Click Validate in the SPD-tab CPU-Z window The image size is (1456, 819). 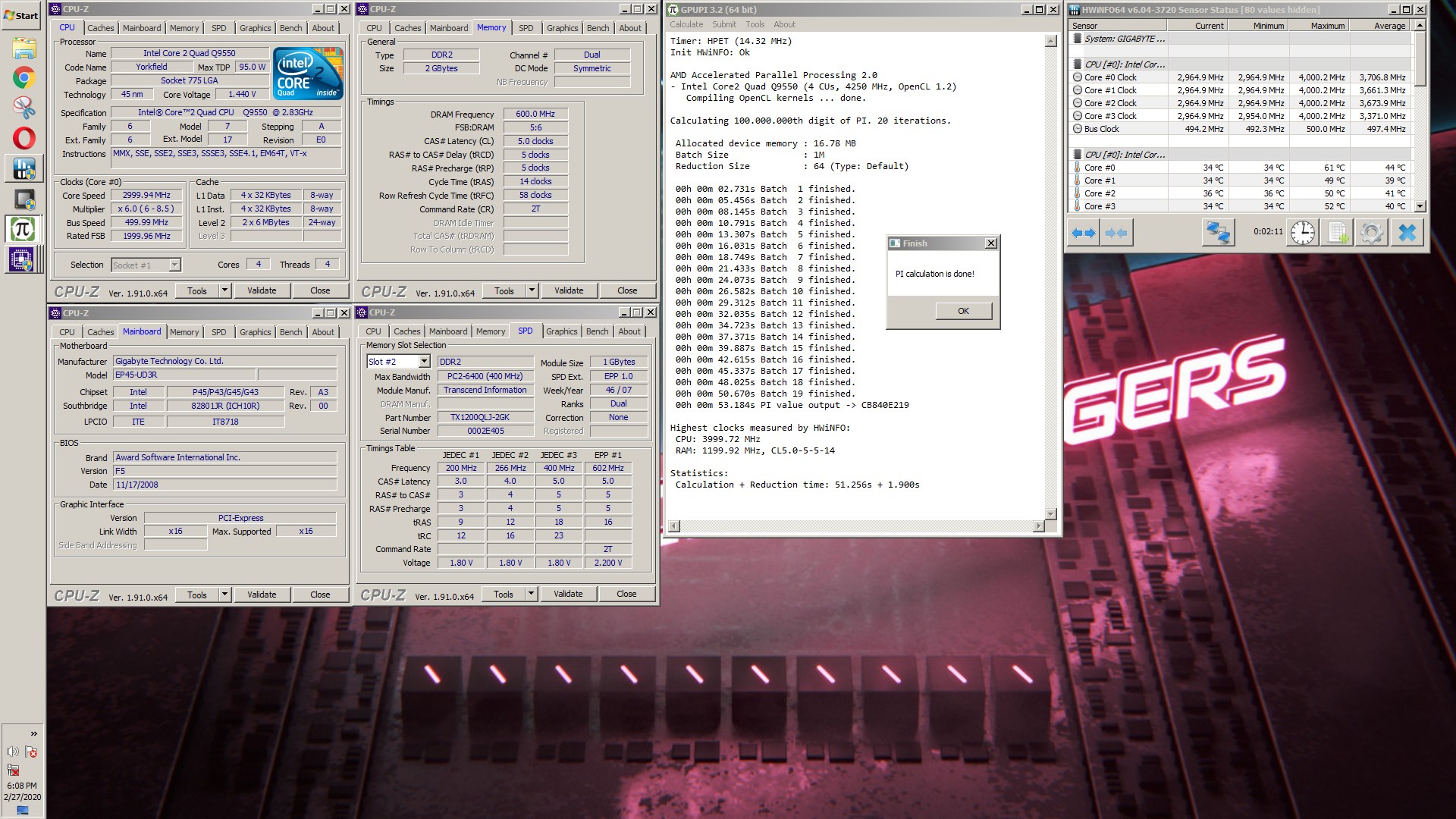(568, 594)
